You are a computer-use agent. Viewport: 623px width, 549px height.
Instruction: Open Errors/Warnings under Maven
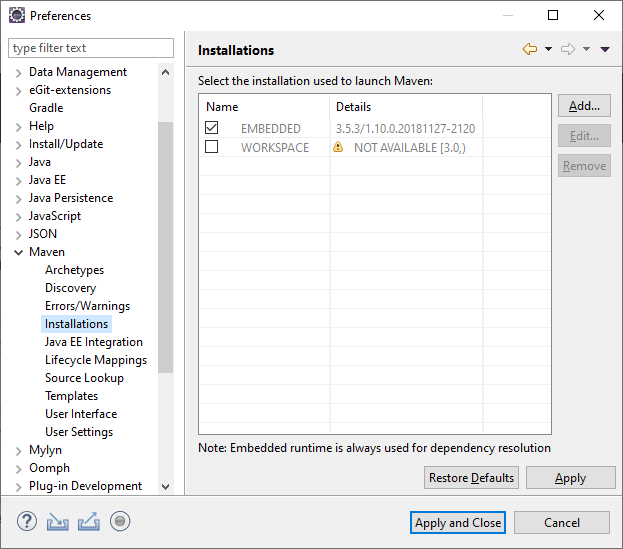(87, 306)
